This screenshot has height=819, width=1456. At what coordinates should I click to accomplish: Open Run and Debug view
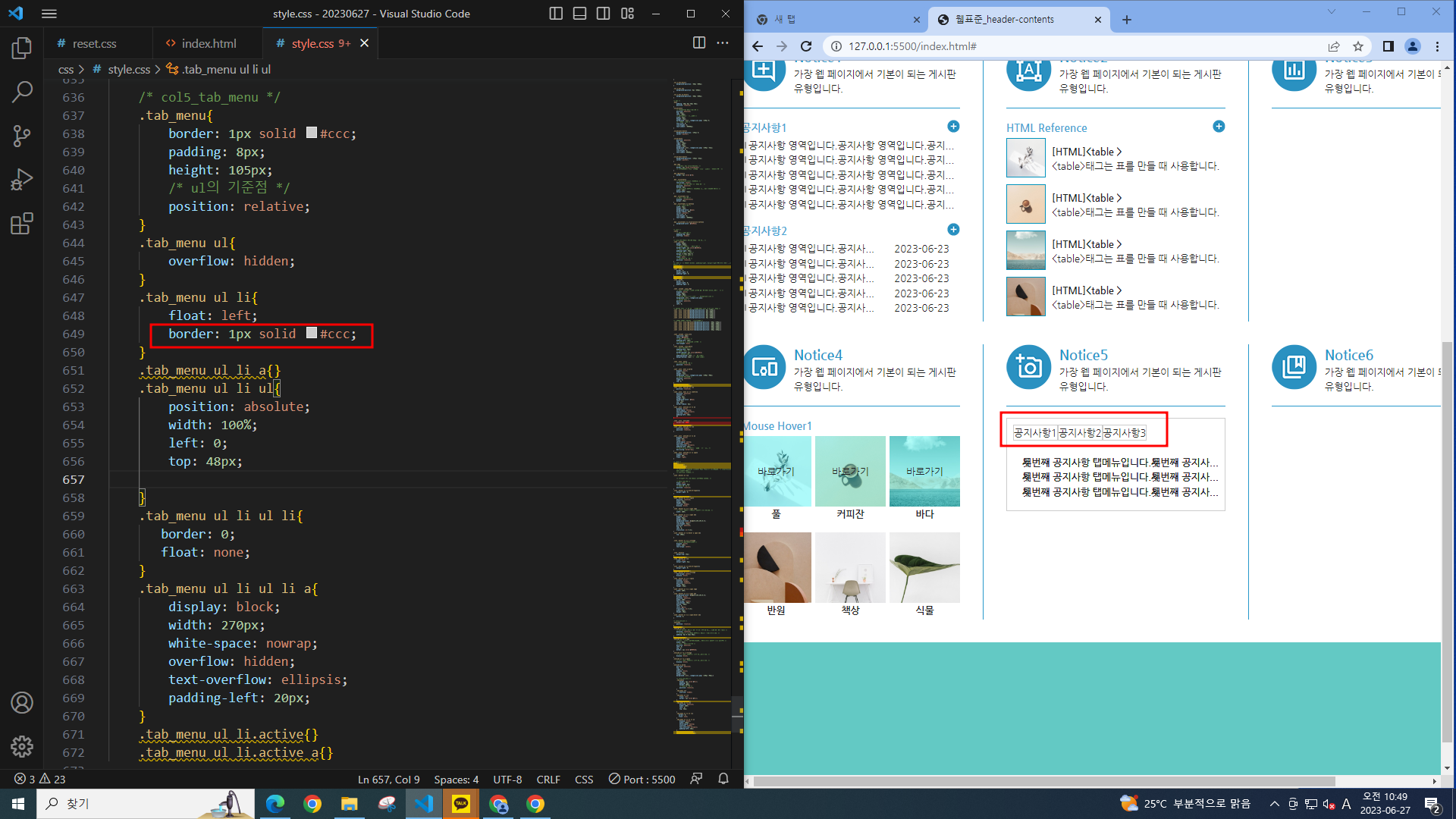point(22,180)
